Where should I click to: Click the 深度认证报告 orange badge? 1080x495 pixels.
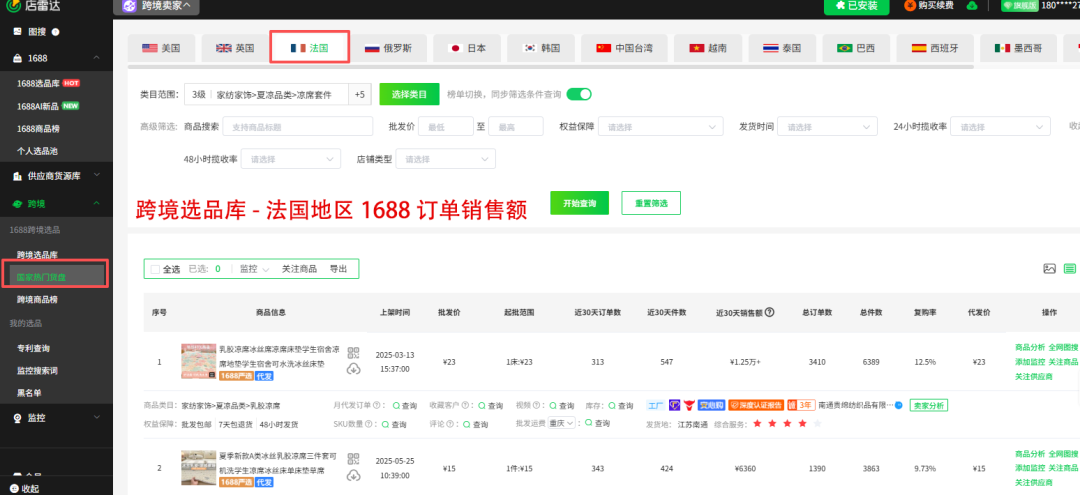(x=756, y=405)
